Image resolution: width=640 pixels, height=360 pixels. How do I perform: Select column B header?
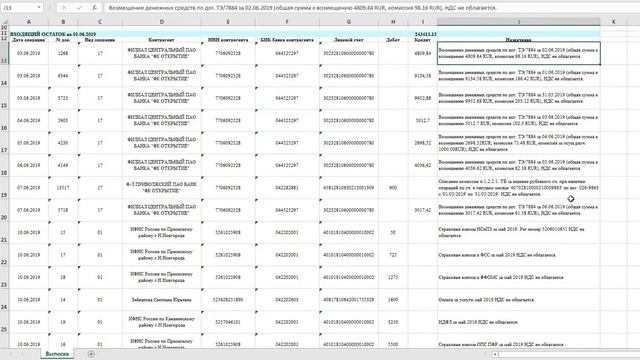click(63, 22)
